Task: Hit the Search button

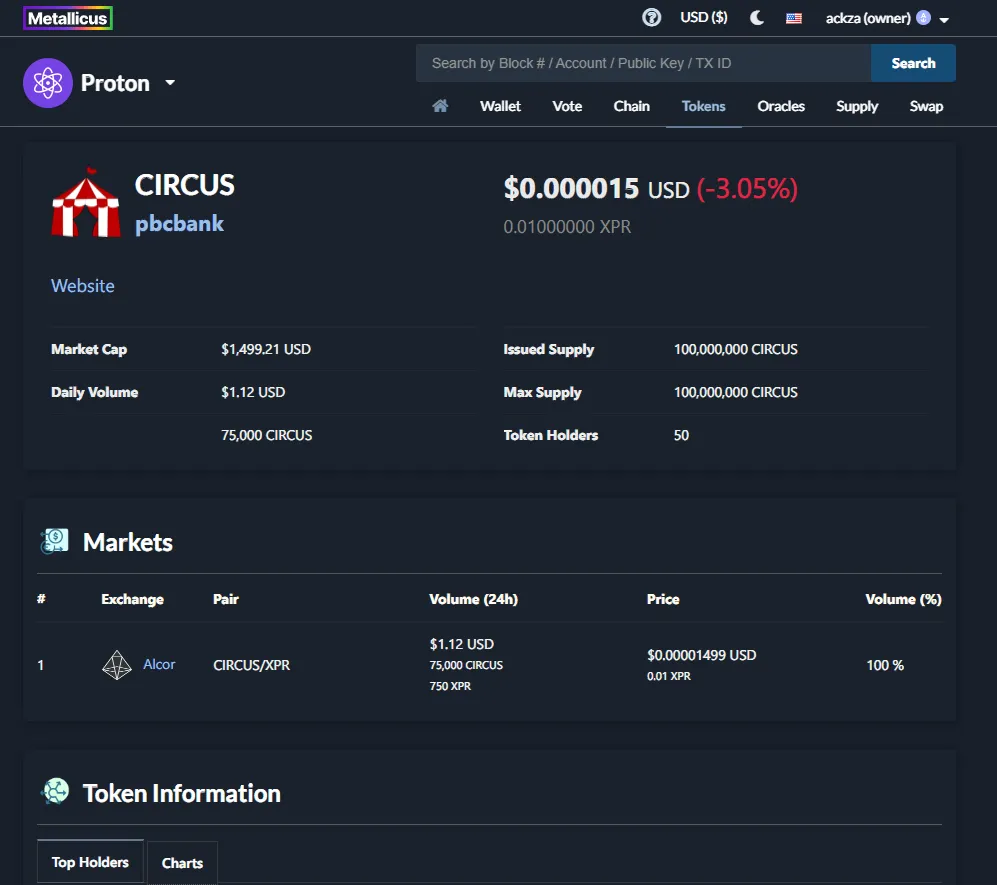Action: (x=913, y=63)
